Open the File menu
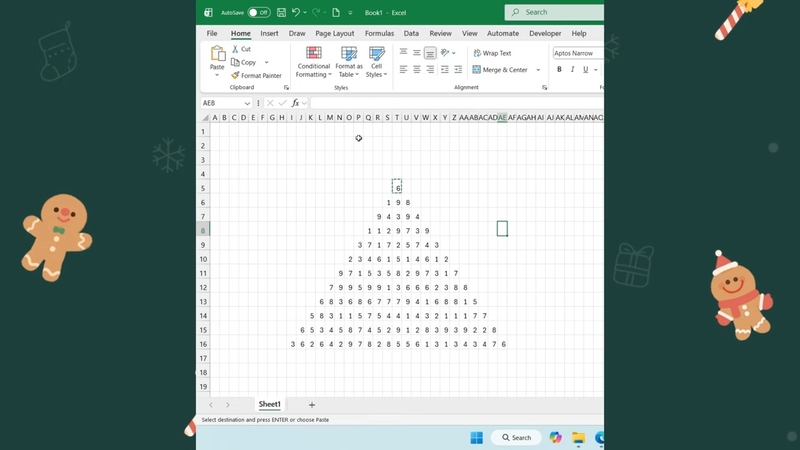The height and width of the screenshot is (450, 800). [x=212, y=33]
